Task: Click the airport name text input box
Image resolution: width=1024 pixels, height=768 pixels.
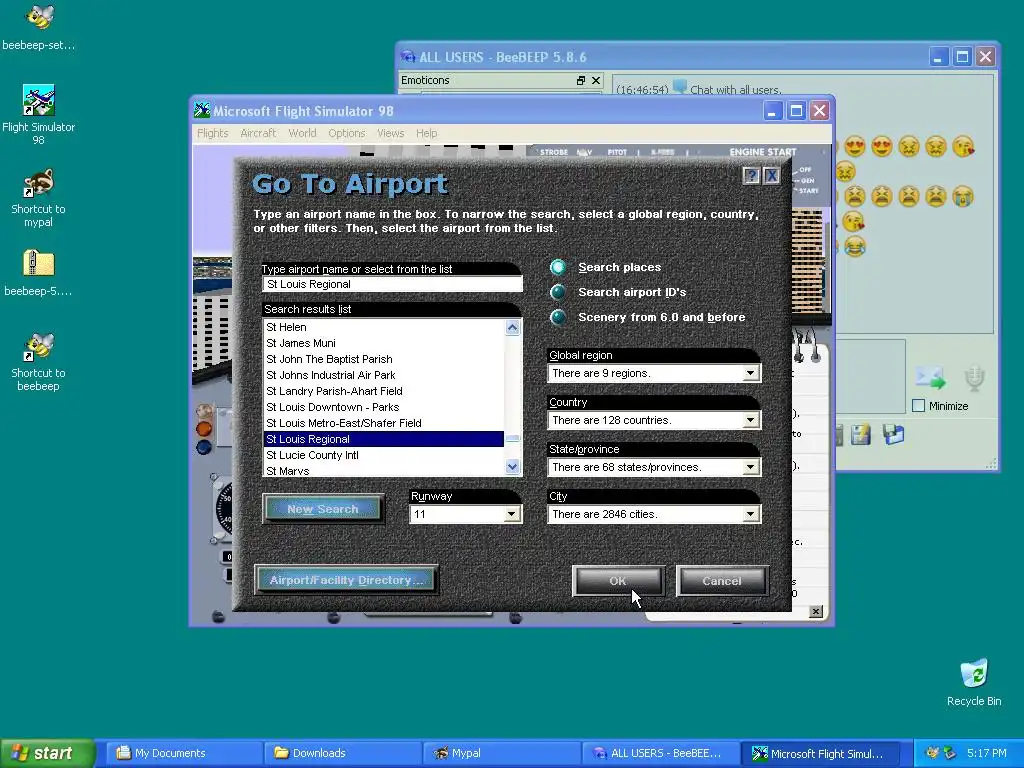Action: point(392,284)
